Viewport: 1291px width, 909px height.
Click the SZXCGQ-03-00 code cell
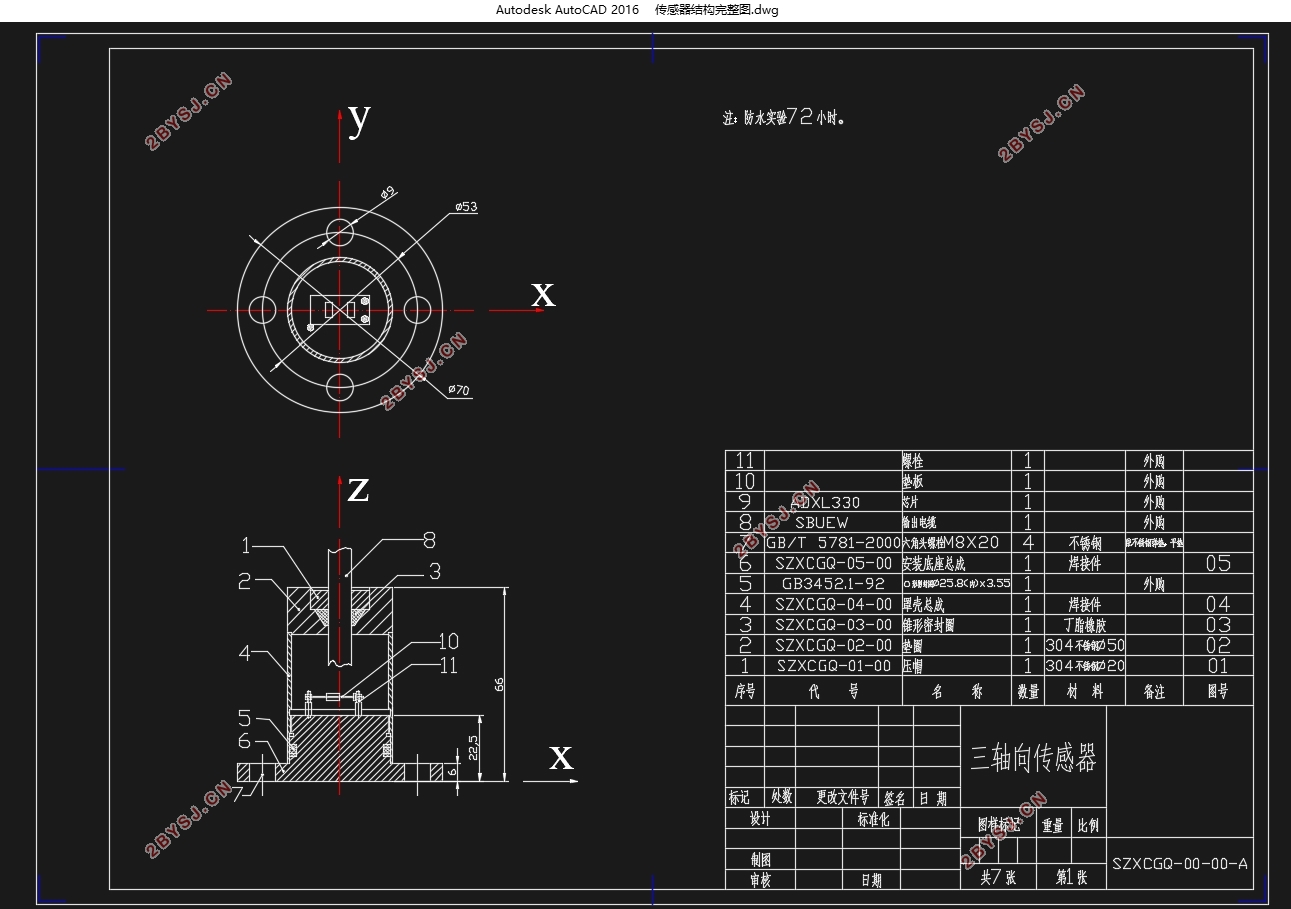coord(833,625)
